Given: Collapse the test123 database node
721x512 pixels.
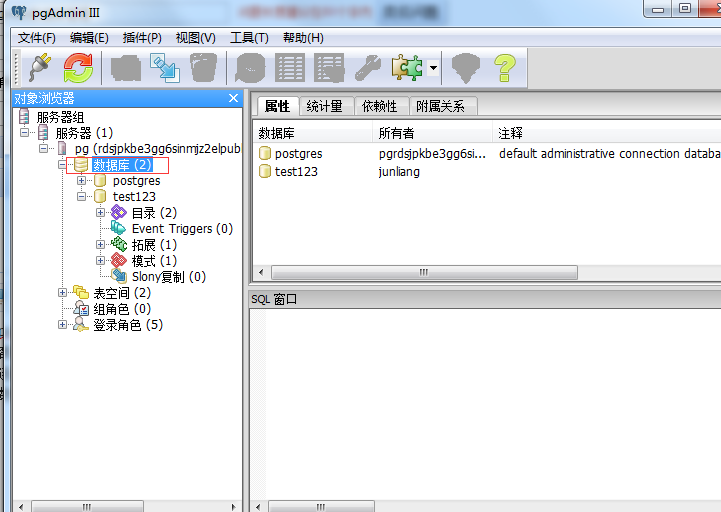Looking at the screenshot, I should coord(82,197).
